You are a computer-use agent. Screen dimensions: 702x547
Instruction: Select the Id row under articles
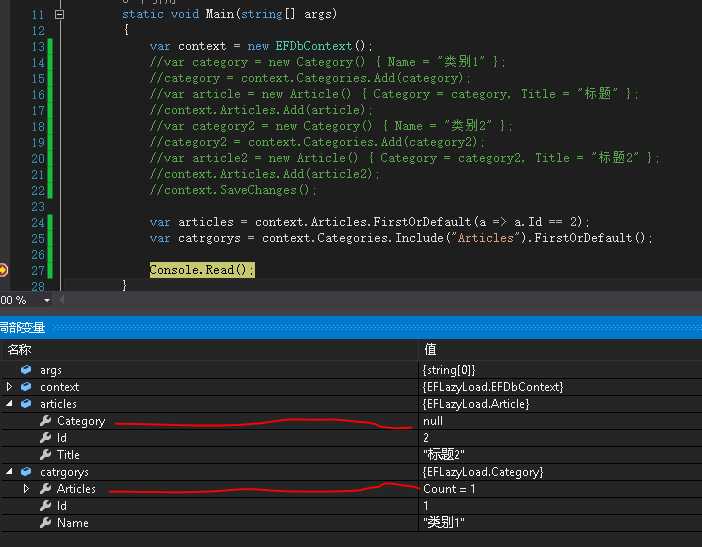[x=62, y=438]
